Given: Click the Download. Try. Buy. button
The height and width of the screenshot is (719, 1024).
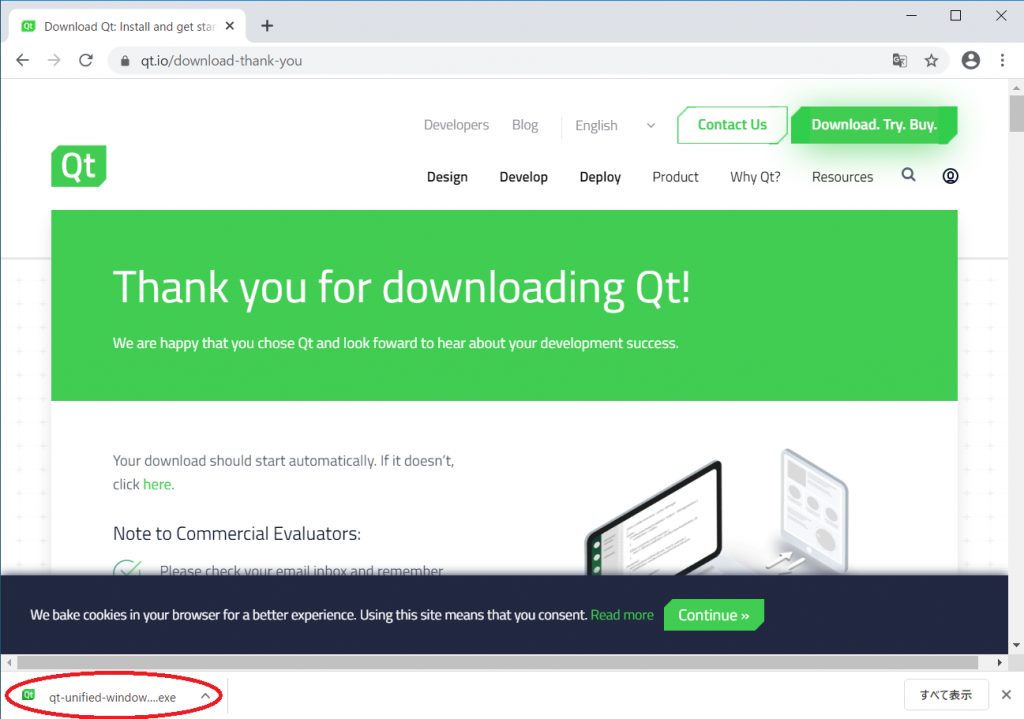Looking at the screenshot, I should pyautogui.click(x=873, y=125).
